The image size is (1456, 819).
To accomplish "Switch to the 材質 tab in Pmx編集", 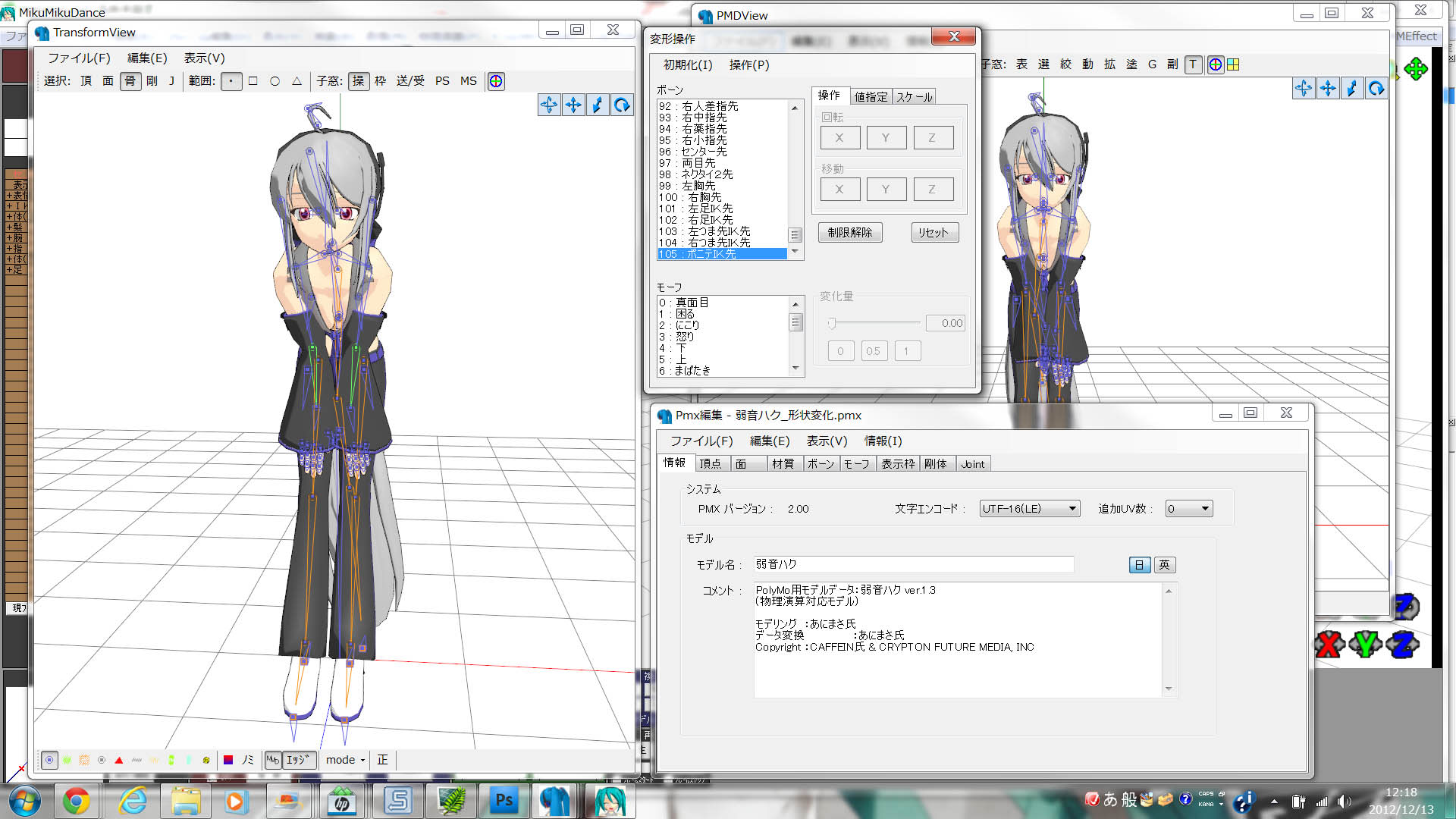I will (783, 464).
